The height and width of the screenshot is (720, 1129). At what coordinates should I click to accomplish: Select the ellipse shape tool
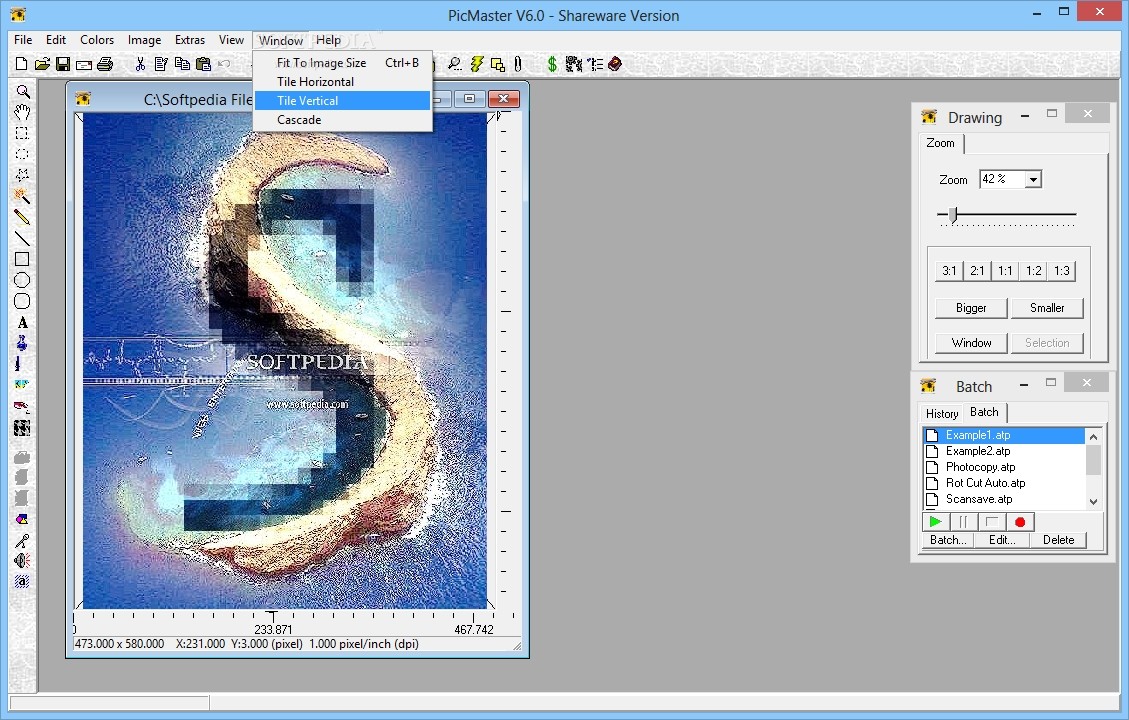tap(22, 280)
